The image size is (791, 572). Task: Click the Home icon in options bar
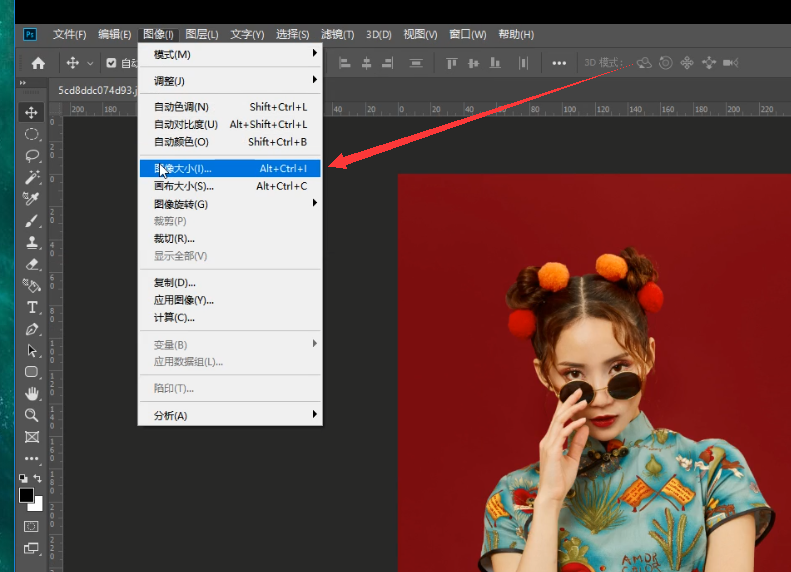point(38,63)
